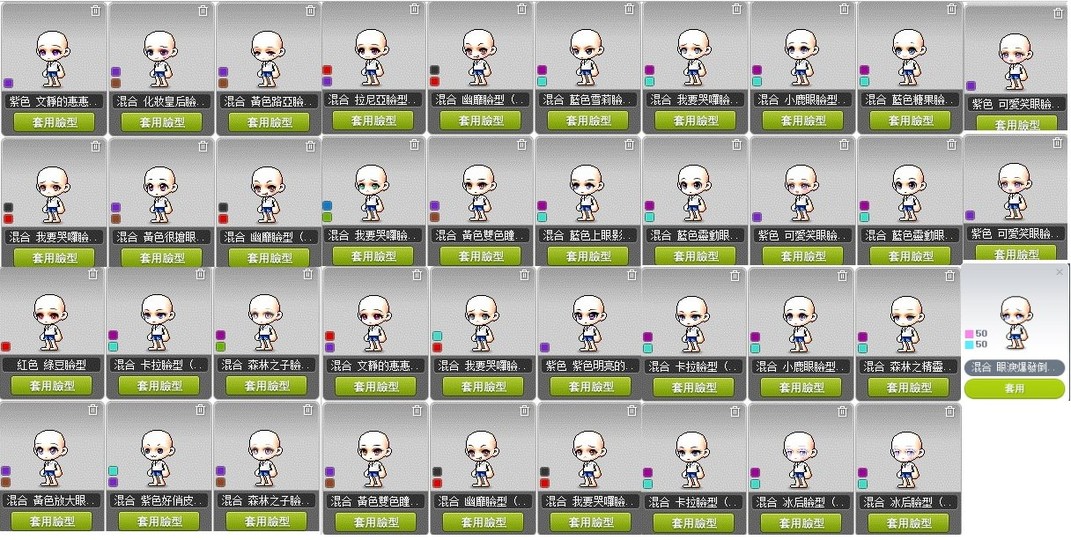
Task: Select red swatch on 紅色 綠豆臉型 card
Action: (6, 346)
